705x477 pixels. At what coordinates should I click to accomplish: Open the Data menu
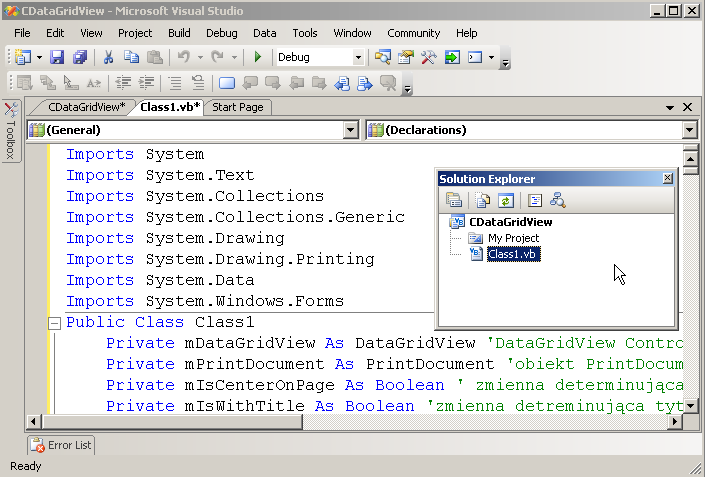point(264,33)
